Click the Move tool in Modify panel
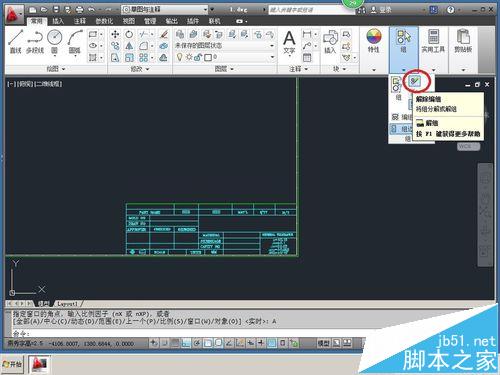The width and height of the screenshot is (500, 375). [115, 34]
